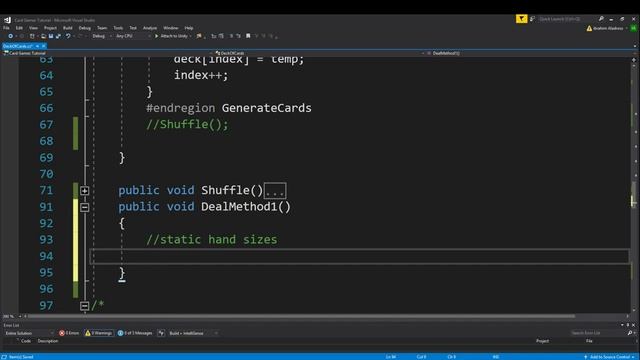Click the Navigate Backward toolbar icon
Viewport: 640px width, 360px height.
[11, 36]
